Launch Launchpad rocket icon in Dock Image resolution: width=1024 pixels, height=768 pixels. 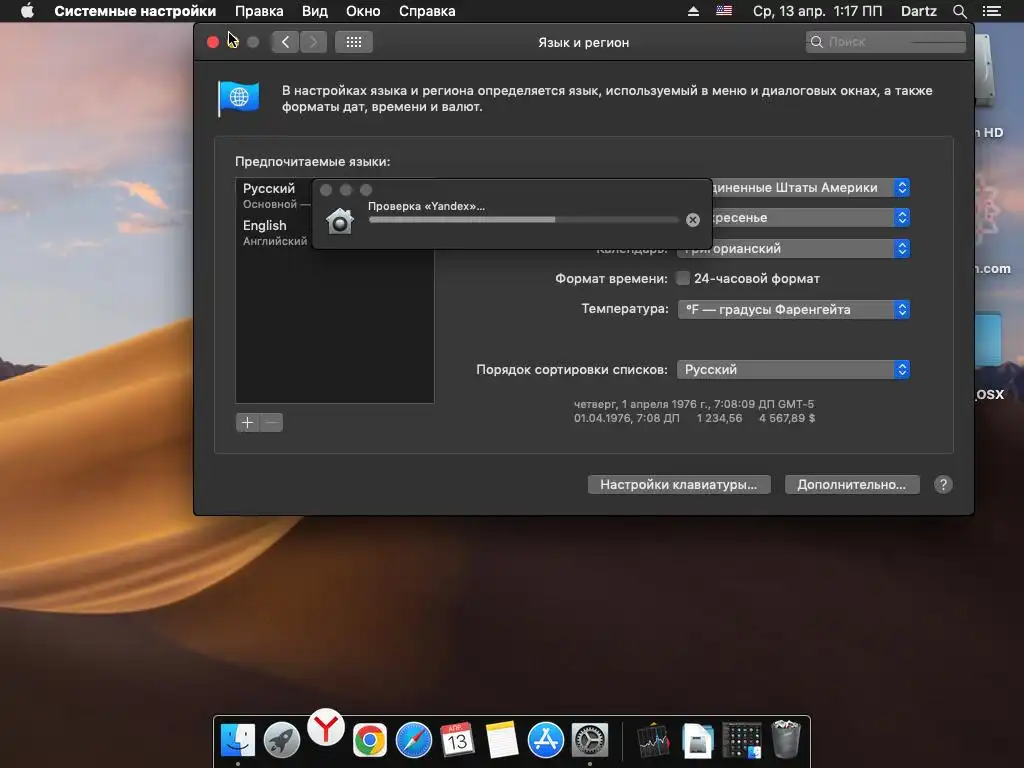point(281,740)
